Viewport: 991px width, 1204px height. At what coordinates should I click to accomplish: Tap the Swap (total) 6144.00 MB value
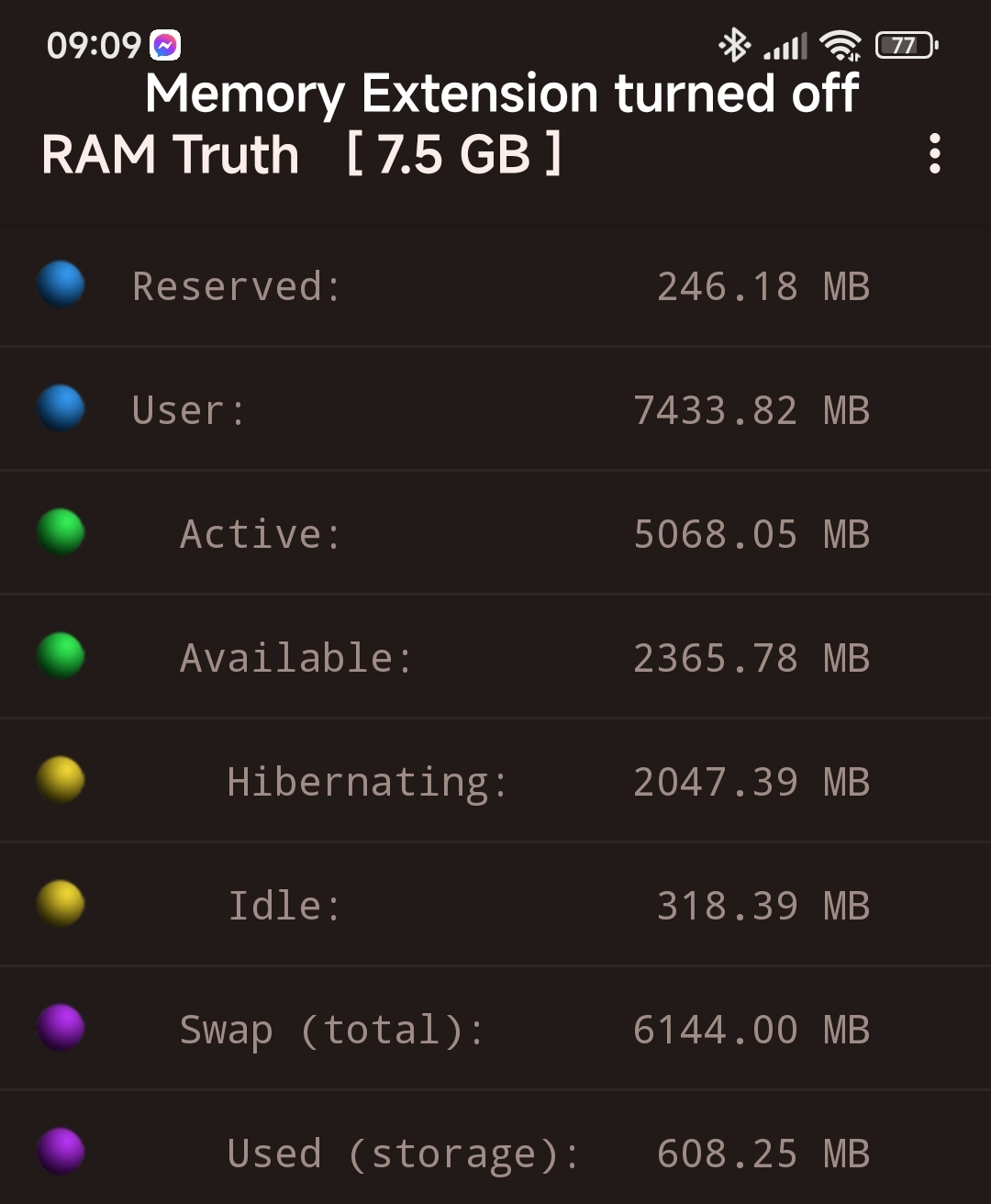tap(752, 1030)
